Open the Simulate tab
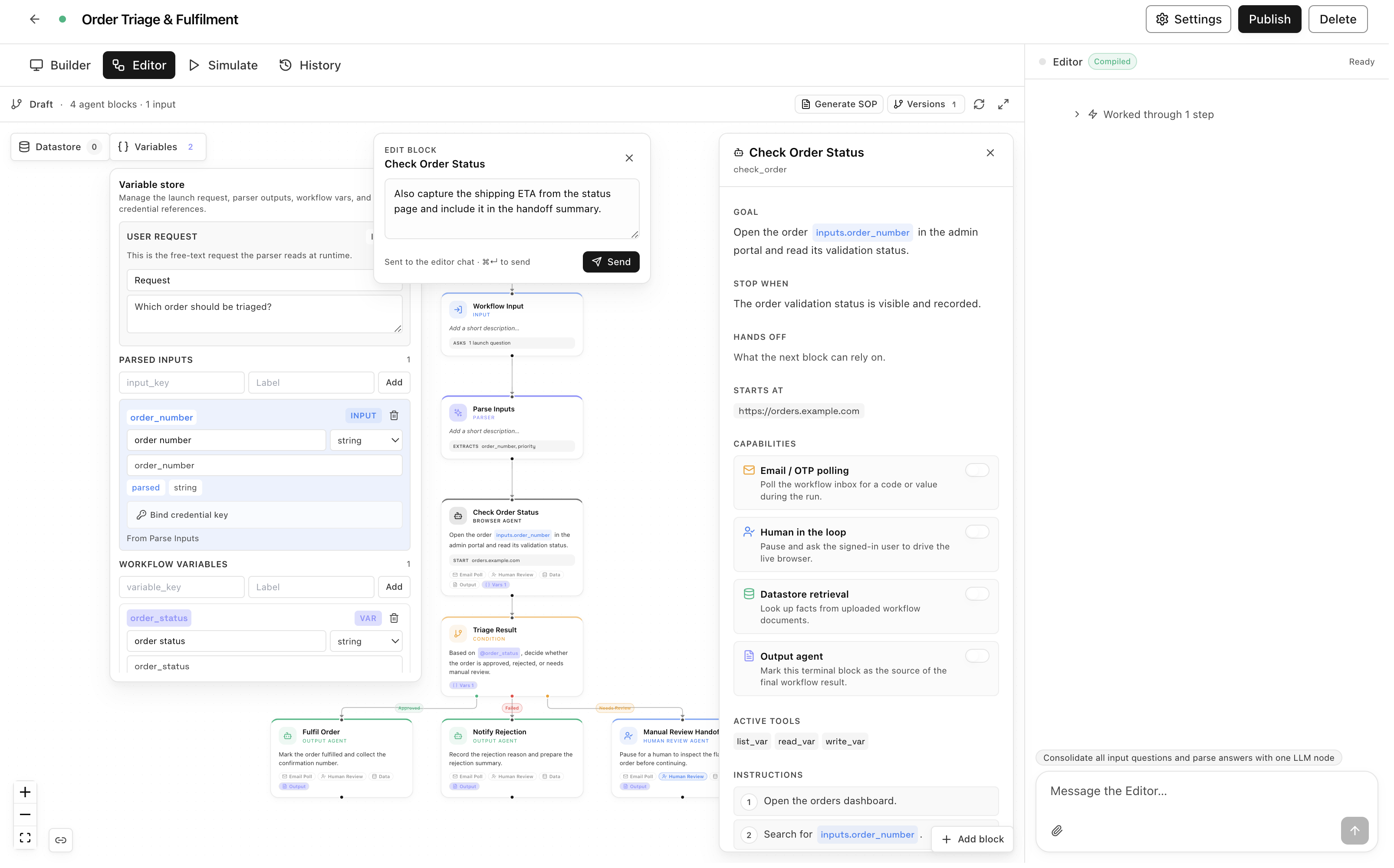 click(224, 66)
